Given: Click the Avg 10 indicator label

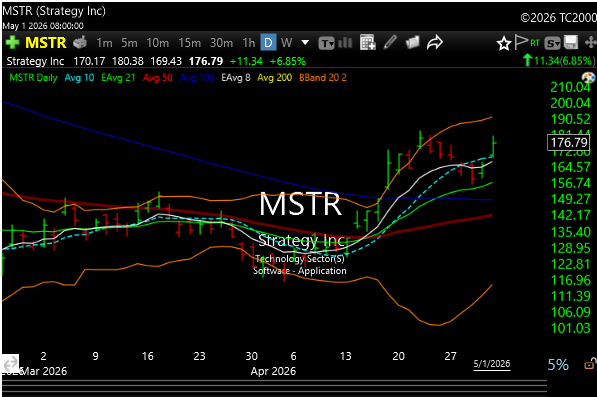Looking at the screenshot, I should coord(79,78).
